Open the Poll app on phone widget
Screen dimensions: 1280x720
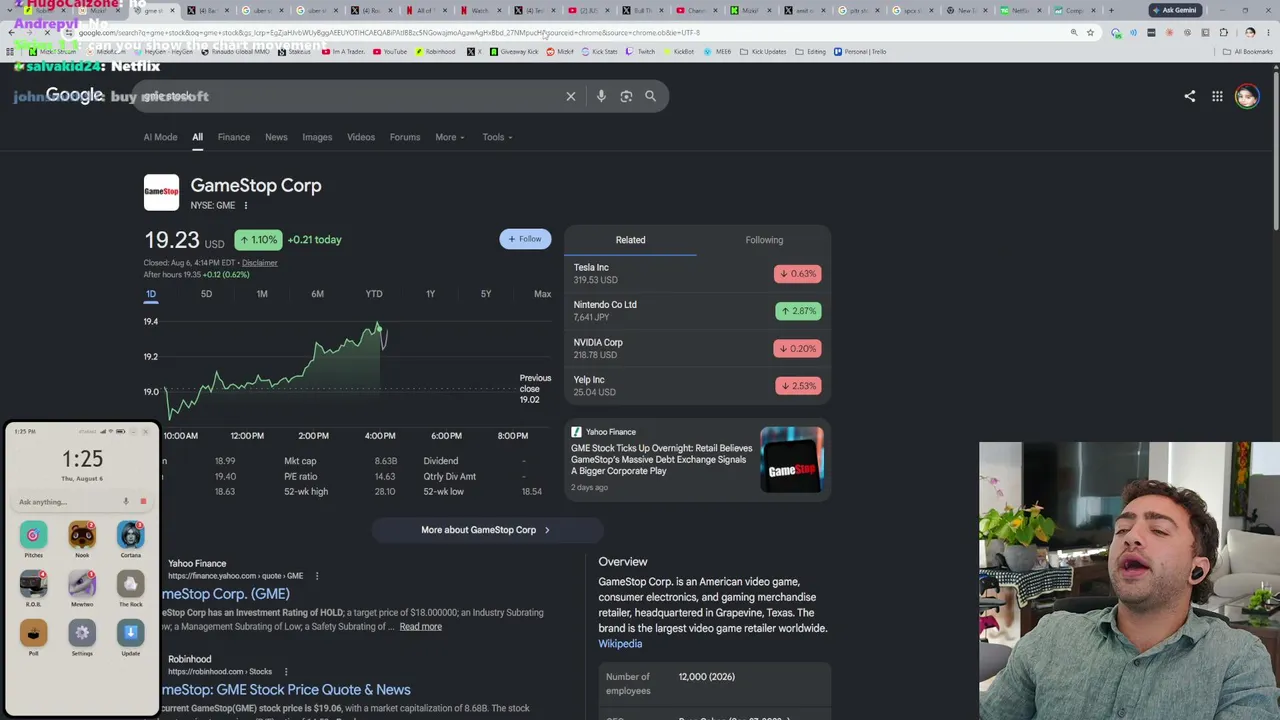pyautogui.click(x=33, y=633)
